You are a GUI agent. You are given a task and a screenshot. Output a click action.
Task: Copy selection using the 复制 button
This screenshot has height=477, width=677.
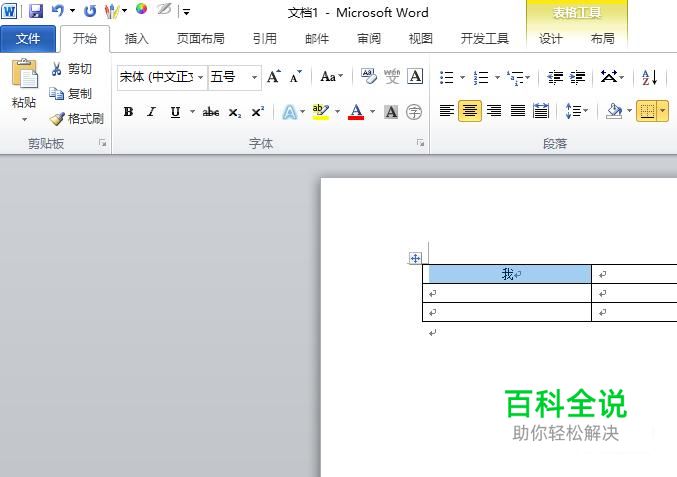click(70, 93)
